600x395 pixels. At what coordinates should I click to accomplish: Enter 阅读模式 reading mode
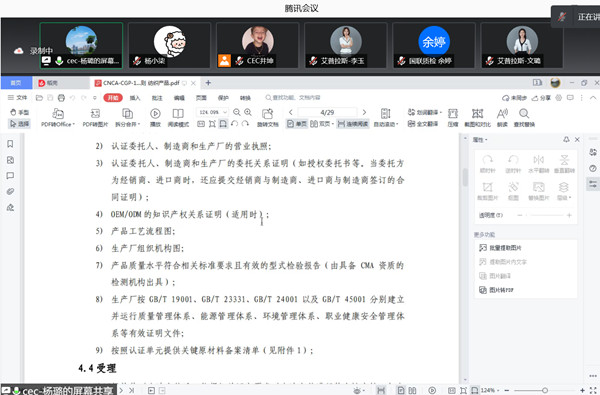click(178, 118)
